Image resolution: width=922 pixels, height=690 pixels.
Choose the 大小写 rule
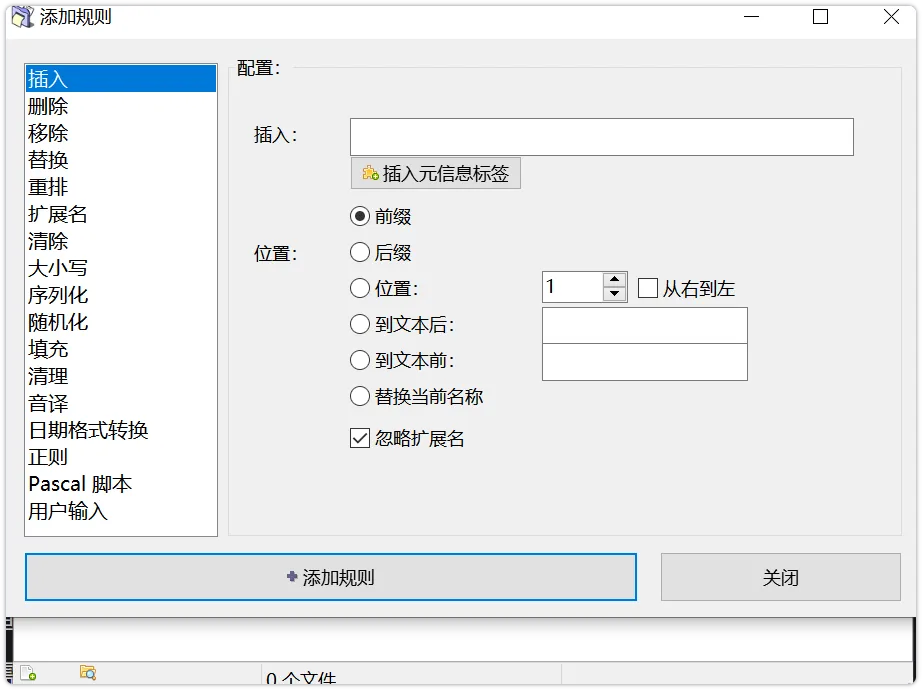coord(121,268)
